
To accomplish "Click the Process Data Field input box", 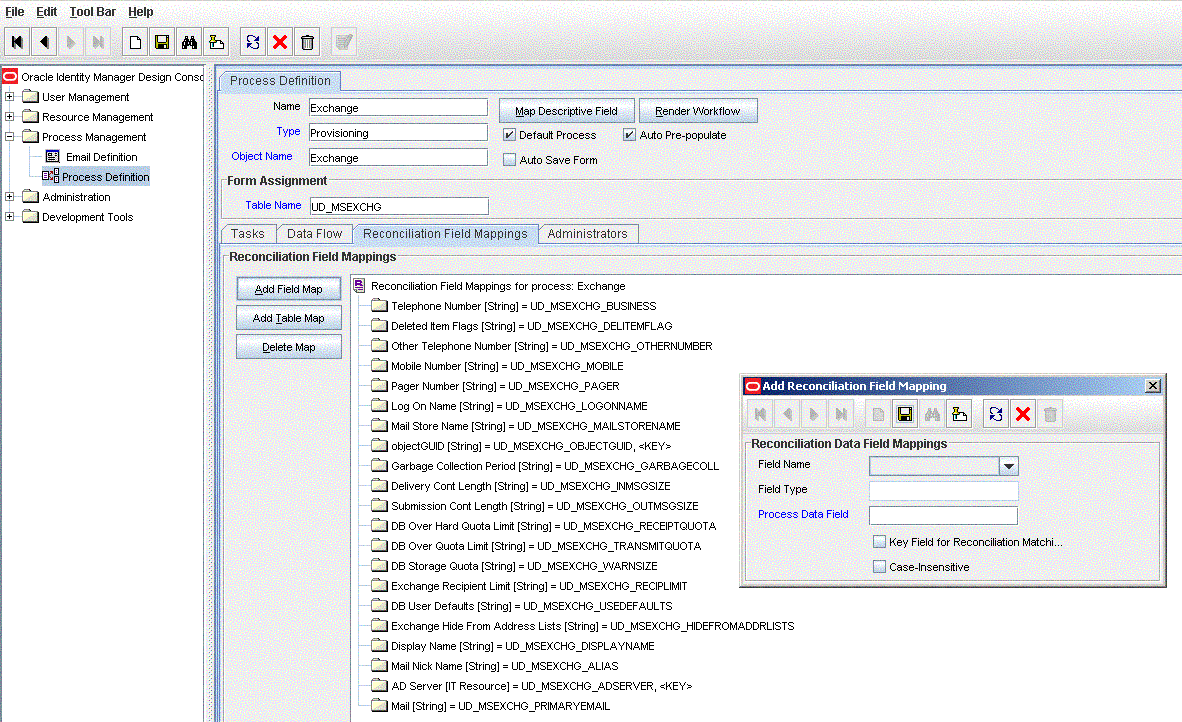I will [x=943, y=515].
